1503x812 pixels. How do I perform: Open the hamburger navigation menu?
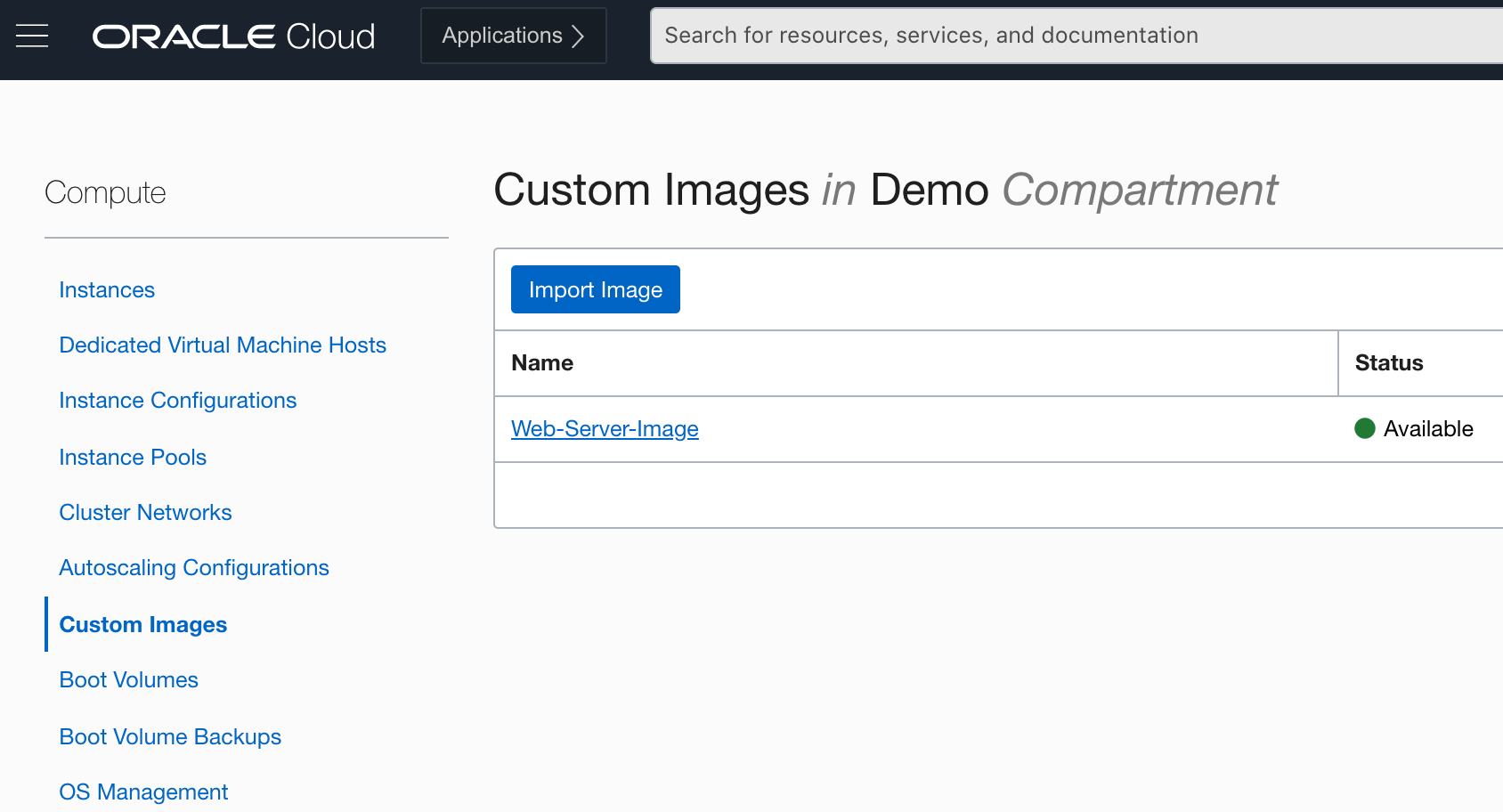pyautogui.click(x=32, y=36)
